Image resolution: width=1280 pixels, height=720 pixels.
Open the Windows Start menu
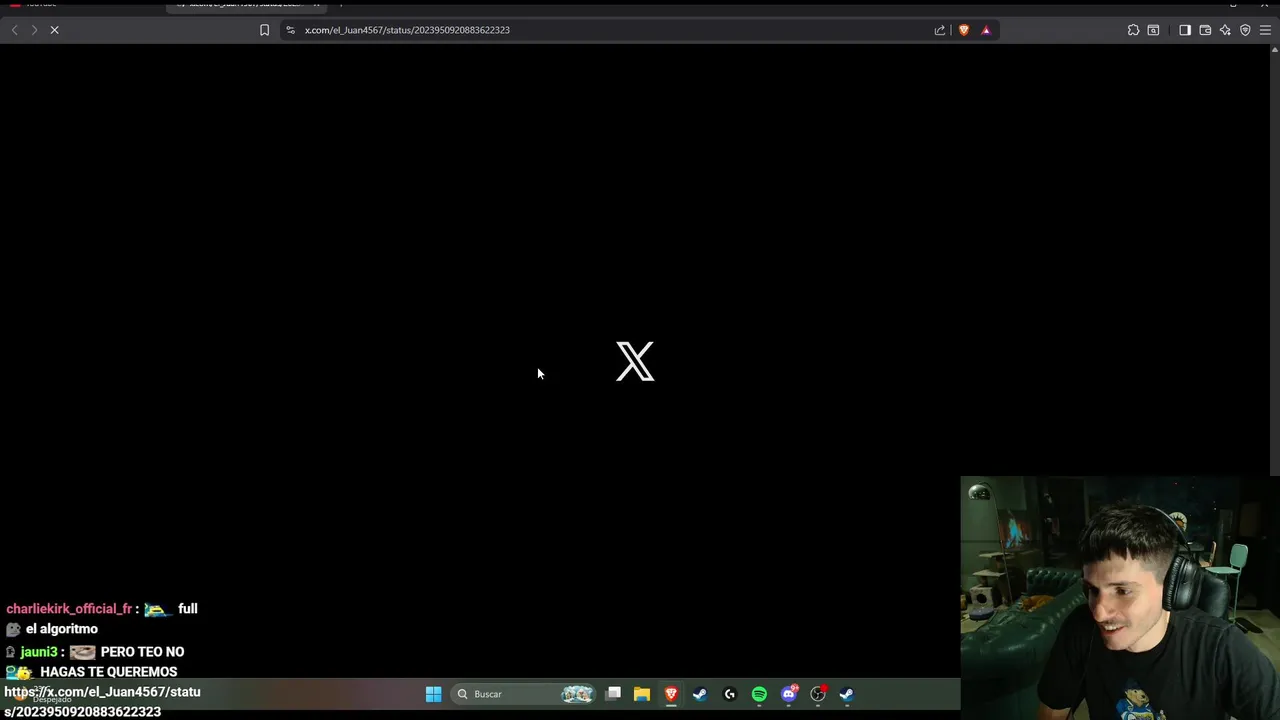[433, 694]
